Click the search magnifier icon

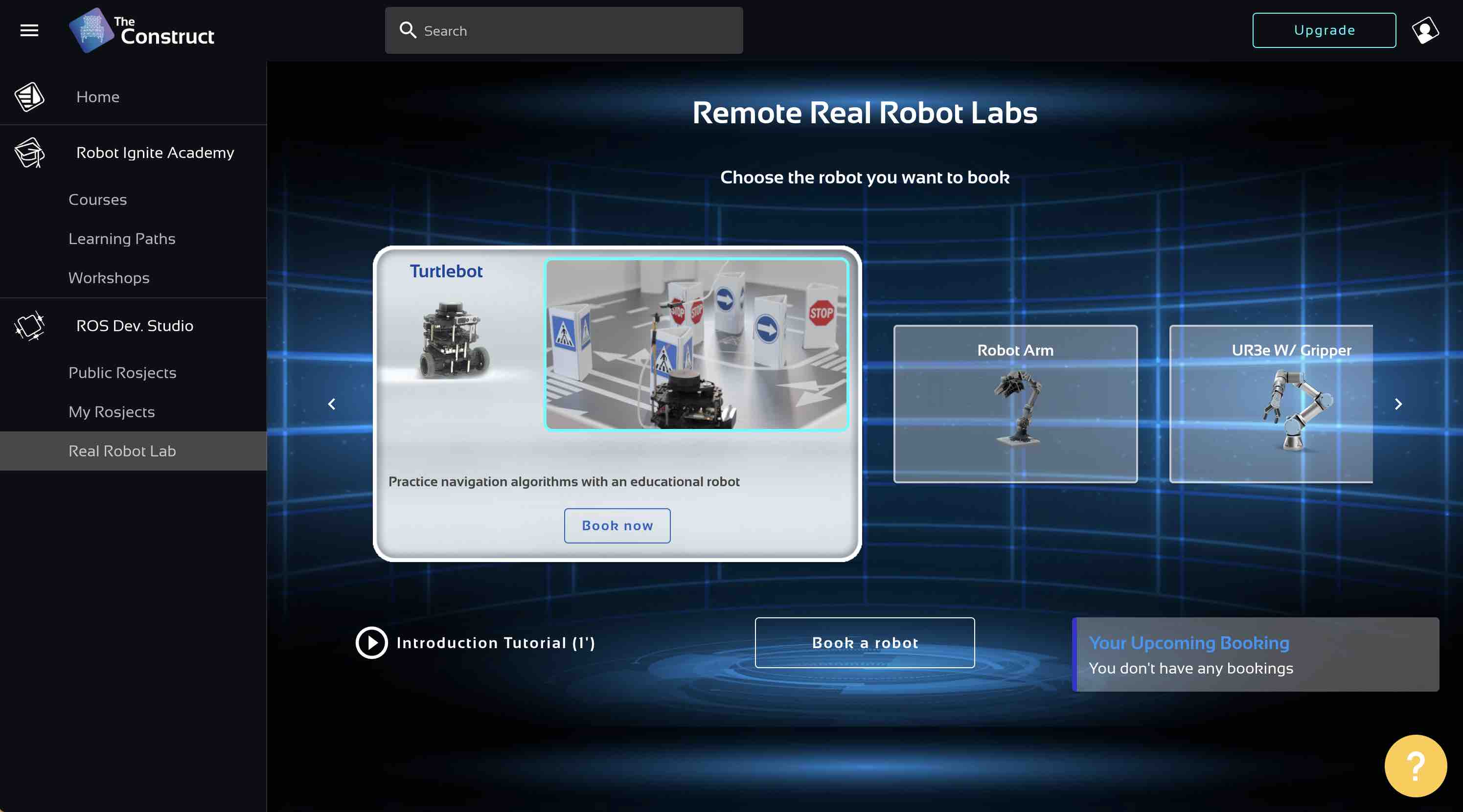pos(408,30)
